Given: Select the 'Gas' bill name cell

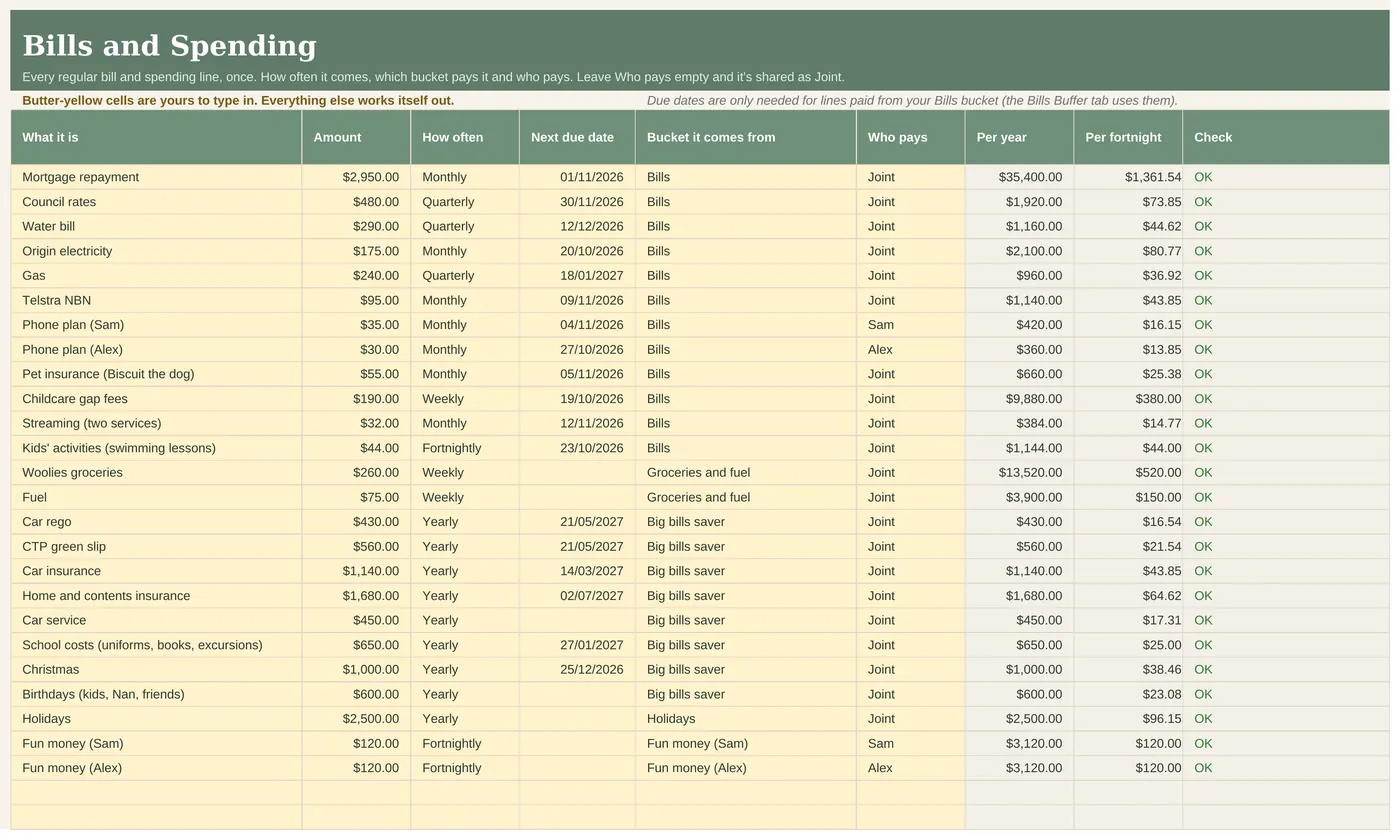Looking at the screenshot, I should (156, 276).
